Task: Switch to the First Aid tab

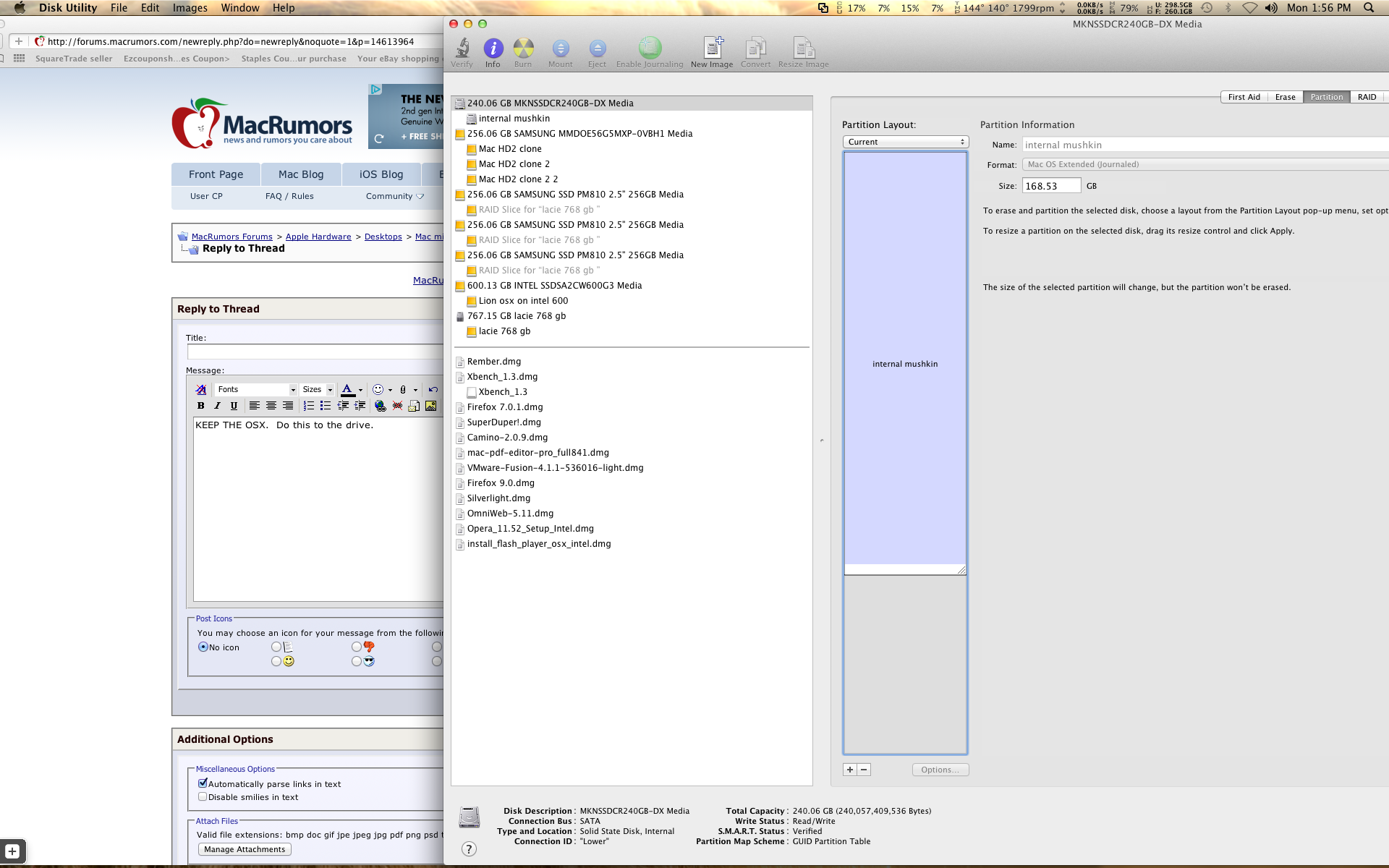Action: pyautogui.click(x=1244, y=97)
